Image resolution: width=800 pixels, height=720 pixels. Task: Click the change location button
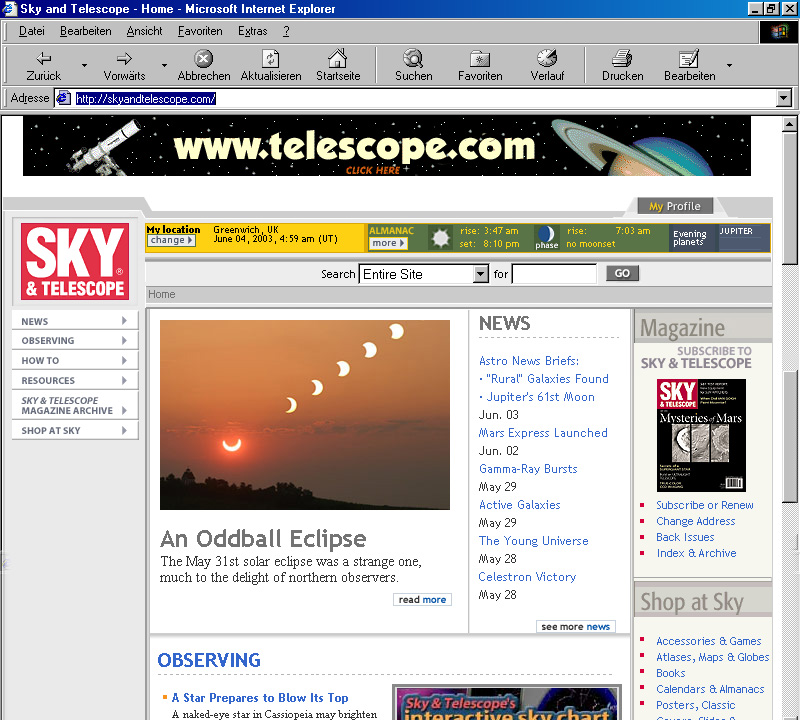click(171, 240)
